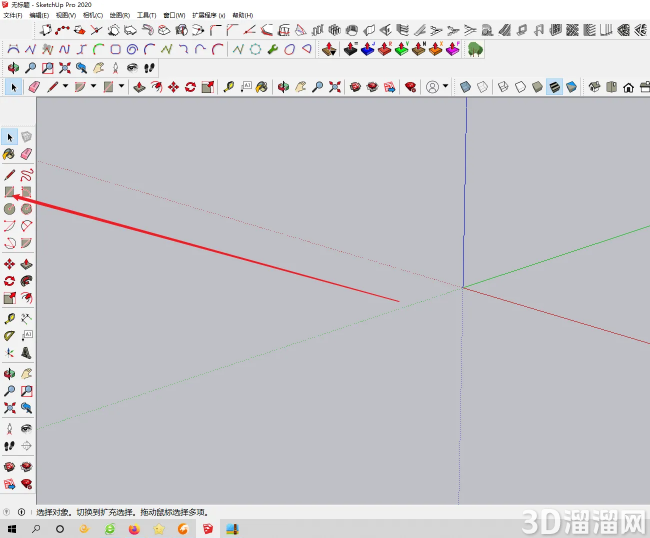This screenshot has height=538, width=650.
Task: Switch to SketchUp taskbar icon
Action: click(x=208, y=529)
